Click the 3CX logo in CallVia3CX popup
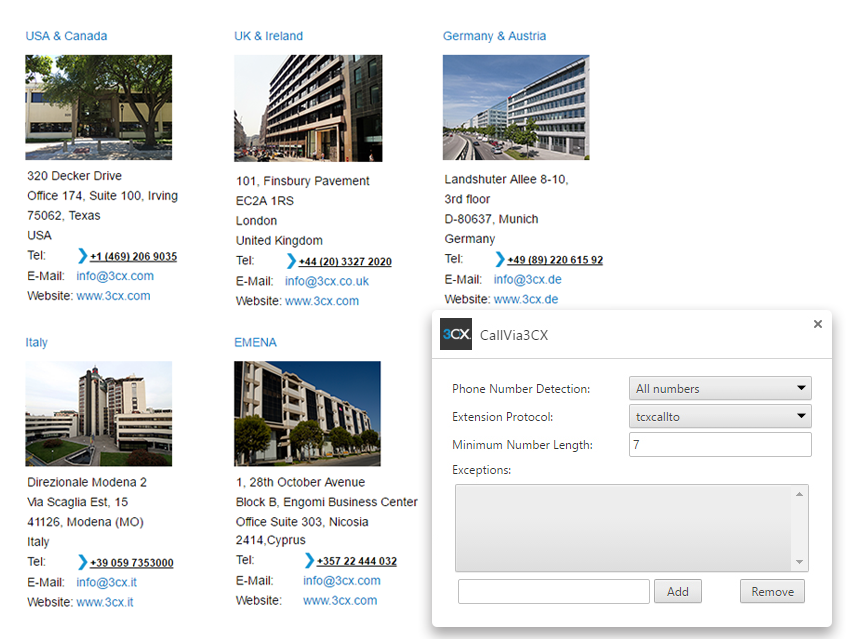Viewport: 848px width, 639px height. coord(456,334)
